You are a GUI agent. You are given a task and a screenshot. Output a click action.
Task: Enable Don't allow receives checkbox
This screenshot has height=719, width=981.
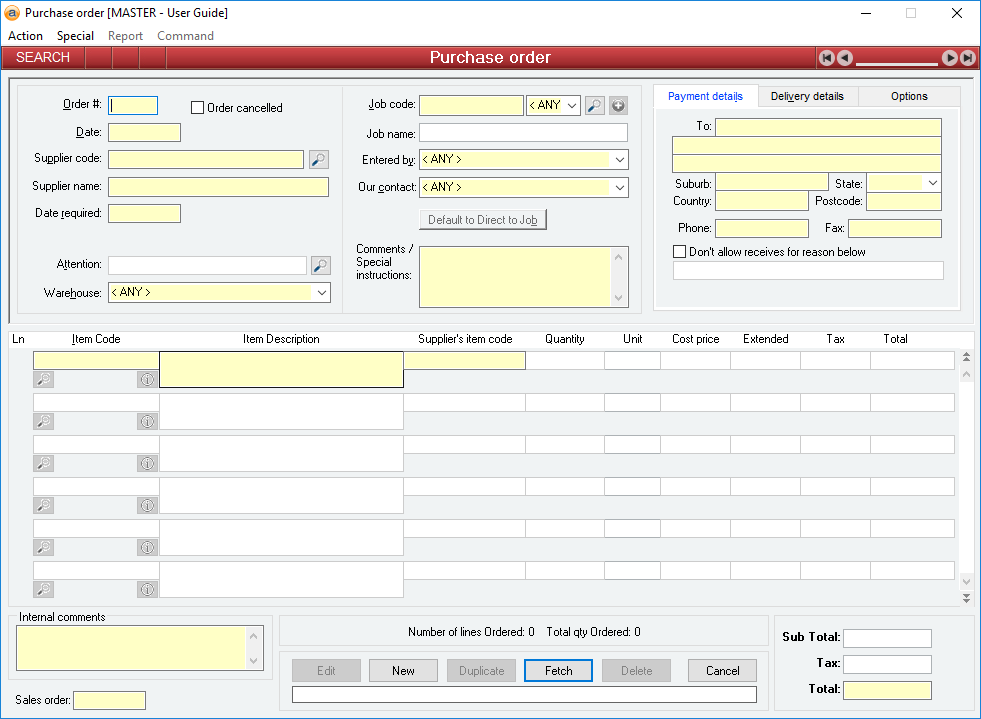click(x=680, y=252)
